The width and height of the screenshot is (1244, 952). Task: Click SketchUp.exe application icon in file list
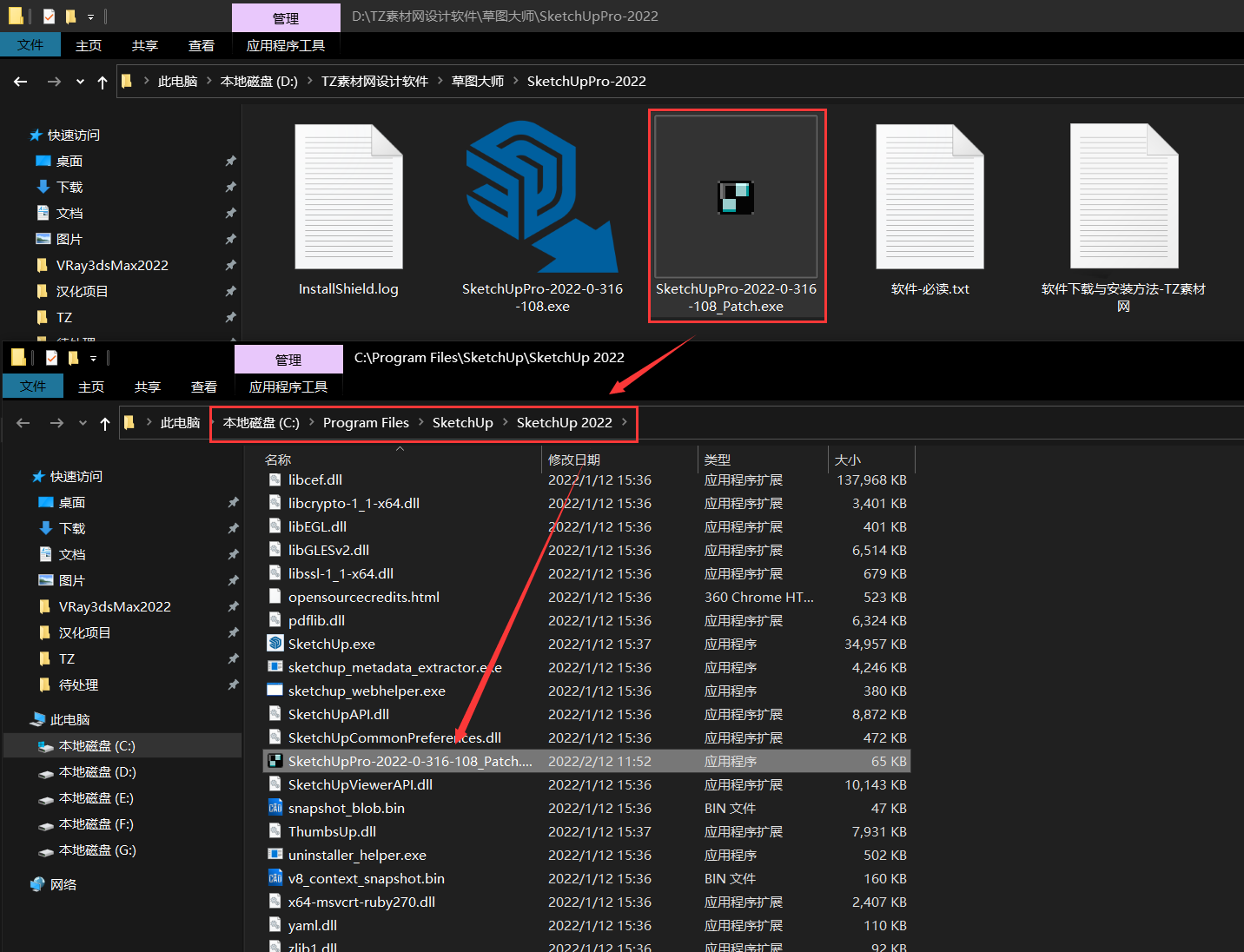tap(275, 644)
